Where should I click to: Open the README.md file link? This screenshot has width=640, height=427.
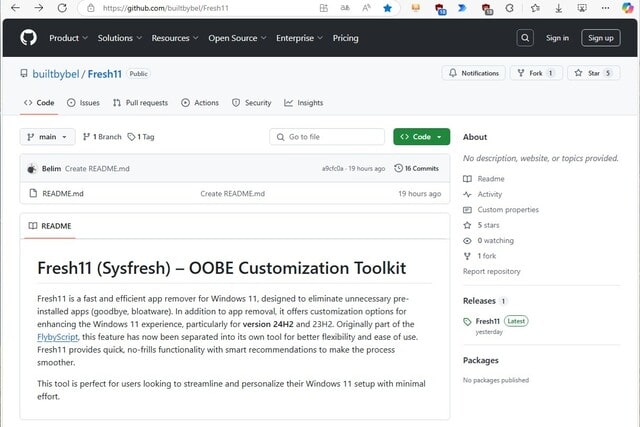pos(63,193)
